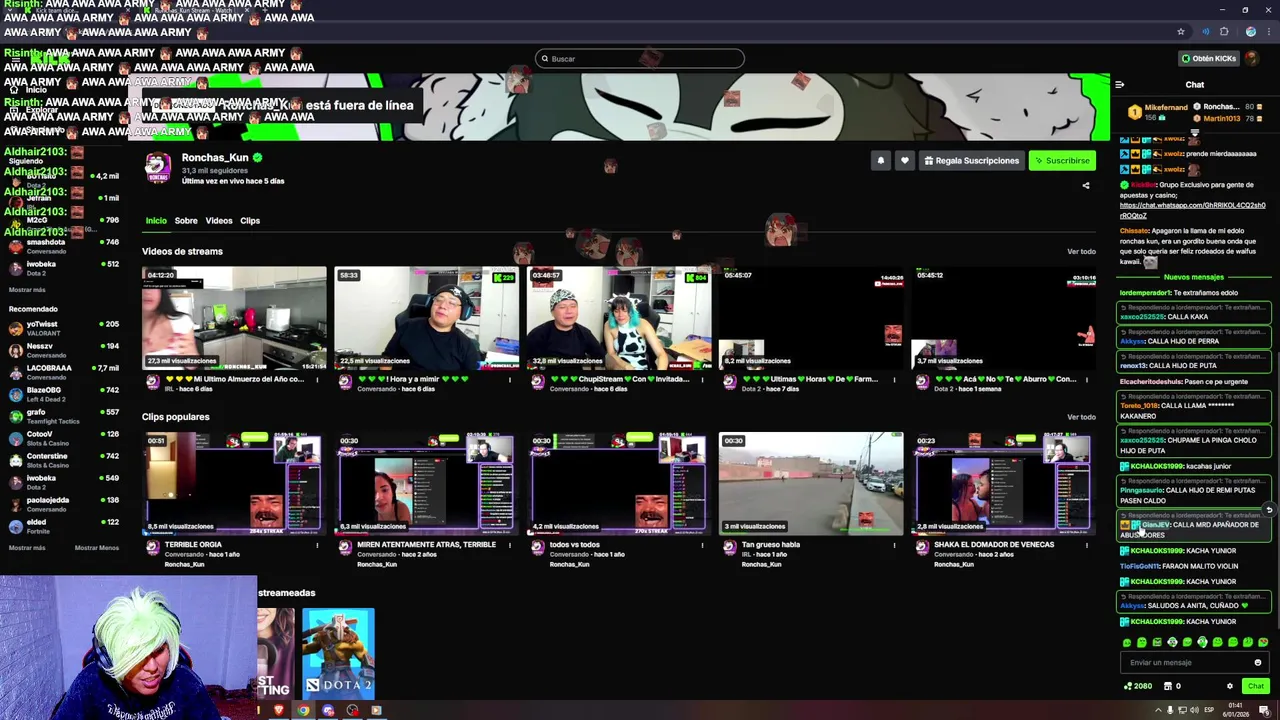Switch to the Inicio tab

pyautogui.click(x=156, y=221)
